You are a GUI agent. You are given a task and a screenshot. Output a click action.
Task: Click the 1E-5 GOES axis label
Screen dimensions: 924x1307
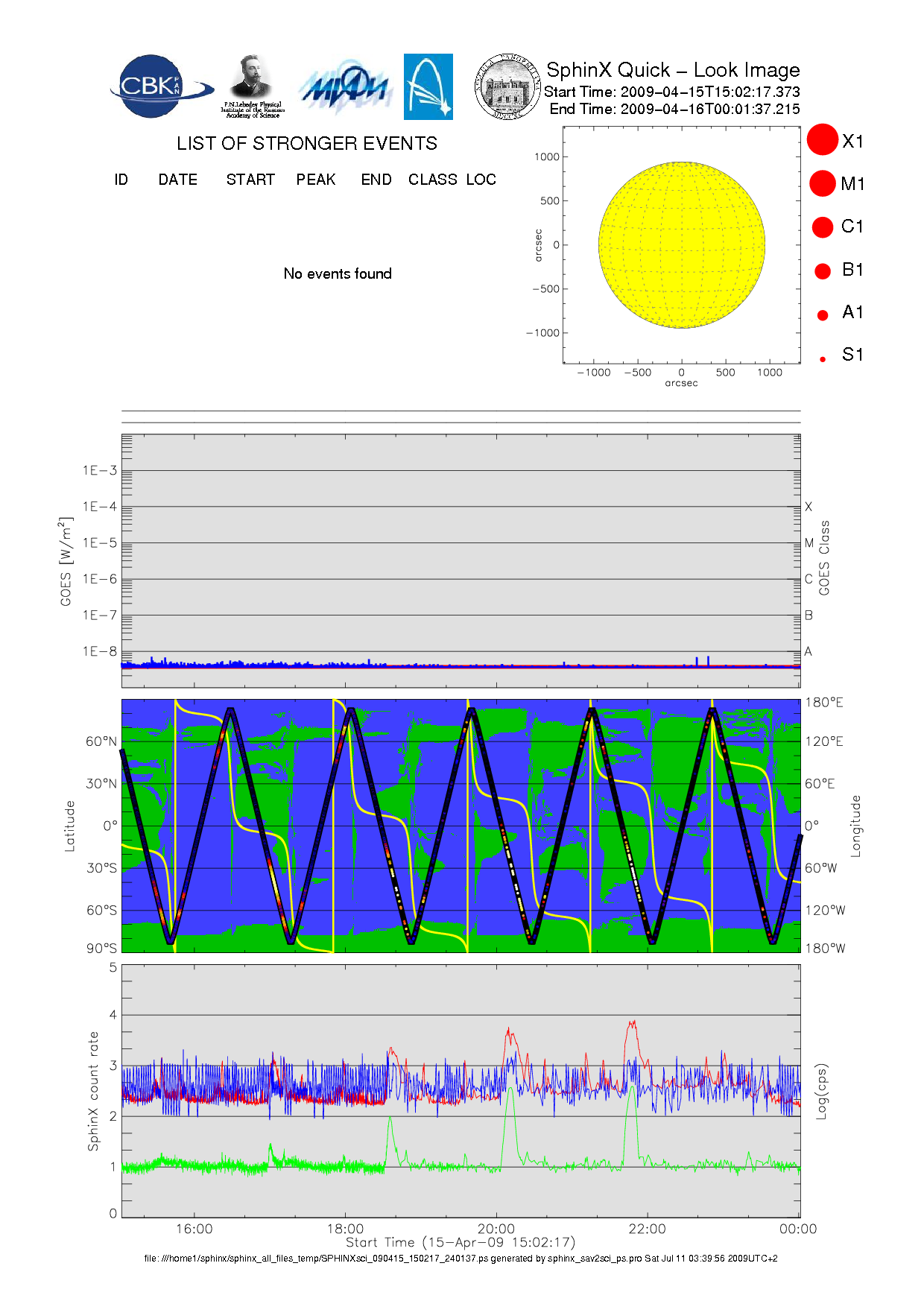[x=100, y=542]
